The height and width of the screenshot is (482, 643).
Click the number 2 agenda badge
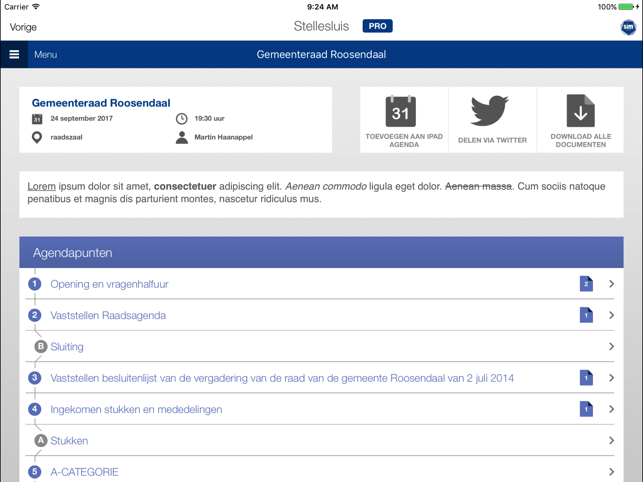34,315
